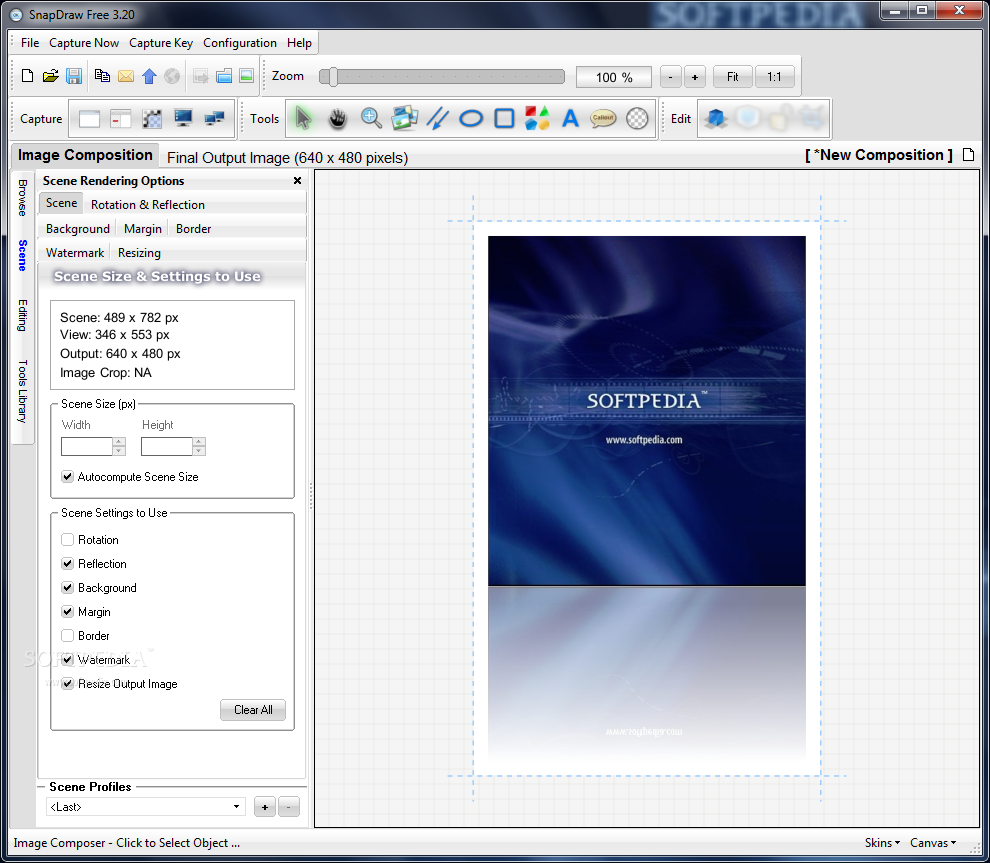Viewport: 990px width, 863px height.
Task: Open the Scene Profiles dropdown
Action: pos(146,807)
